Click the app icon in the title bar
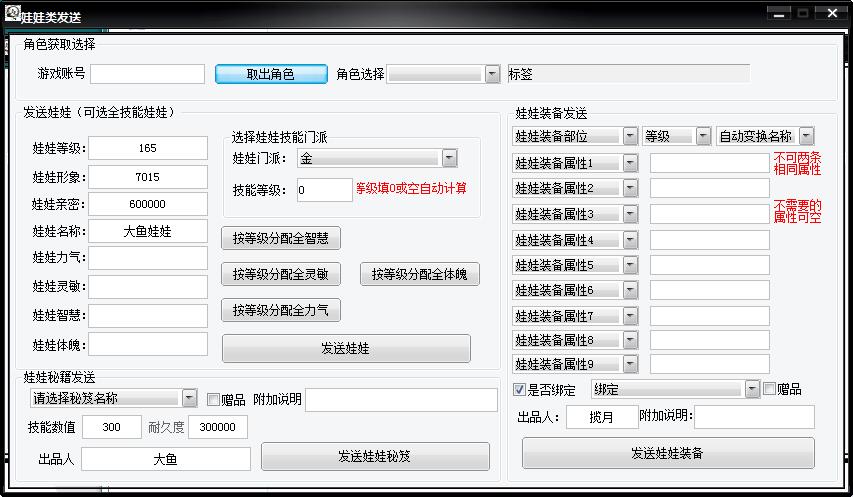The width and height of the screenshot is (853, 497). [x=14, y=14]
